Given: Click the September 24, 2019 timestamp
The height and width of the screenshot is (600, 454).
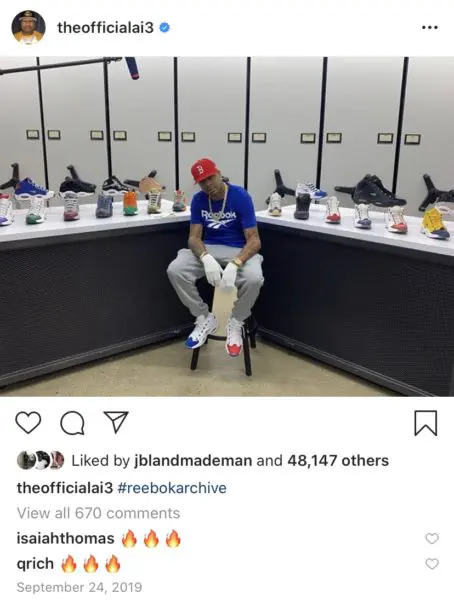Looking at the screenshot, I should (79, 587).
